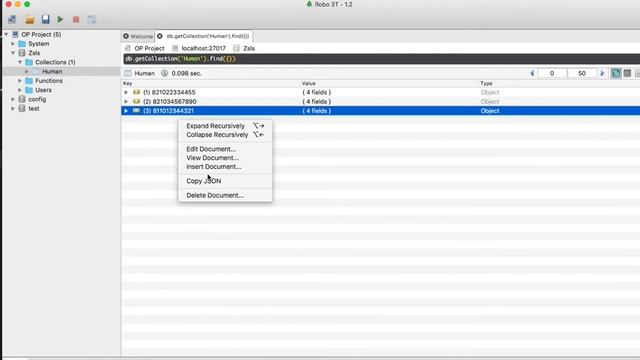The height and width of the screenshot is (360, 640).
Task: Click '( 4 fields )' value of row 821022334455
Action: 316,92
